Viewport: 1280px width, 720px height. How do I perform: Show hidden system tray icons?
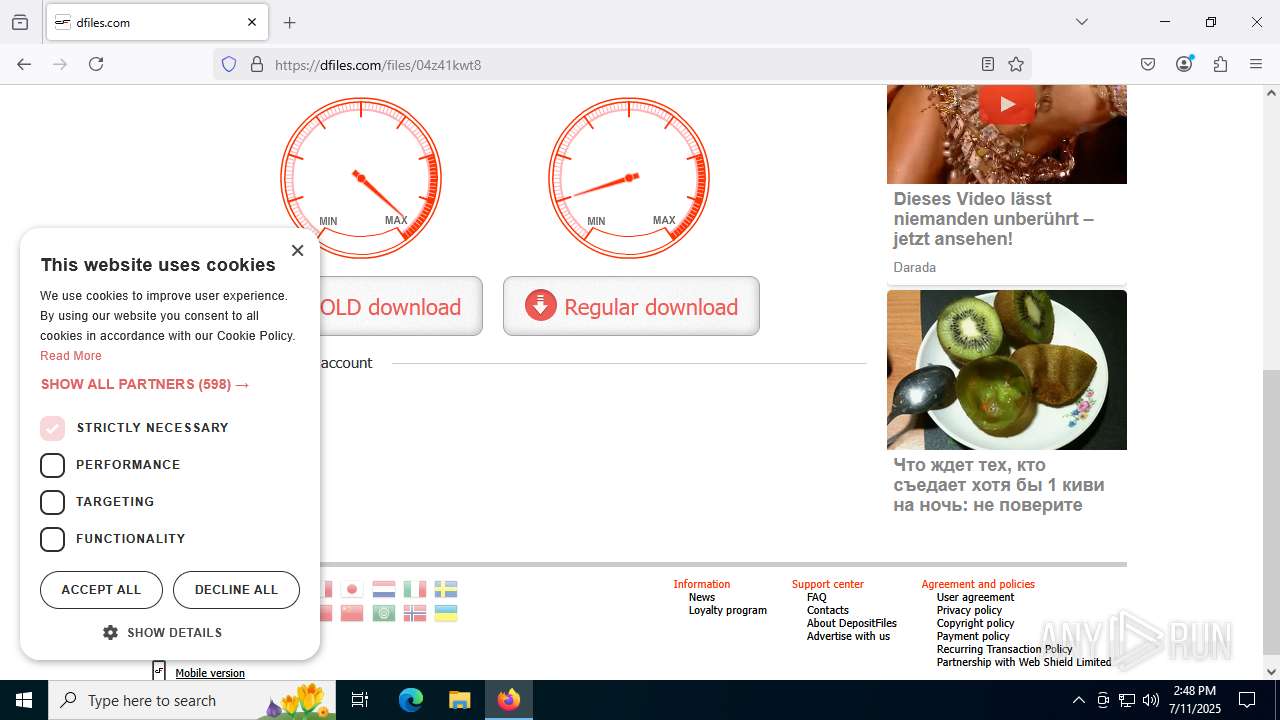click(1078, 700)
